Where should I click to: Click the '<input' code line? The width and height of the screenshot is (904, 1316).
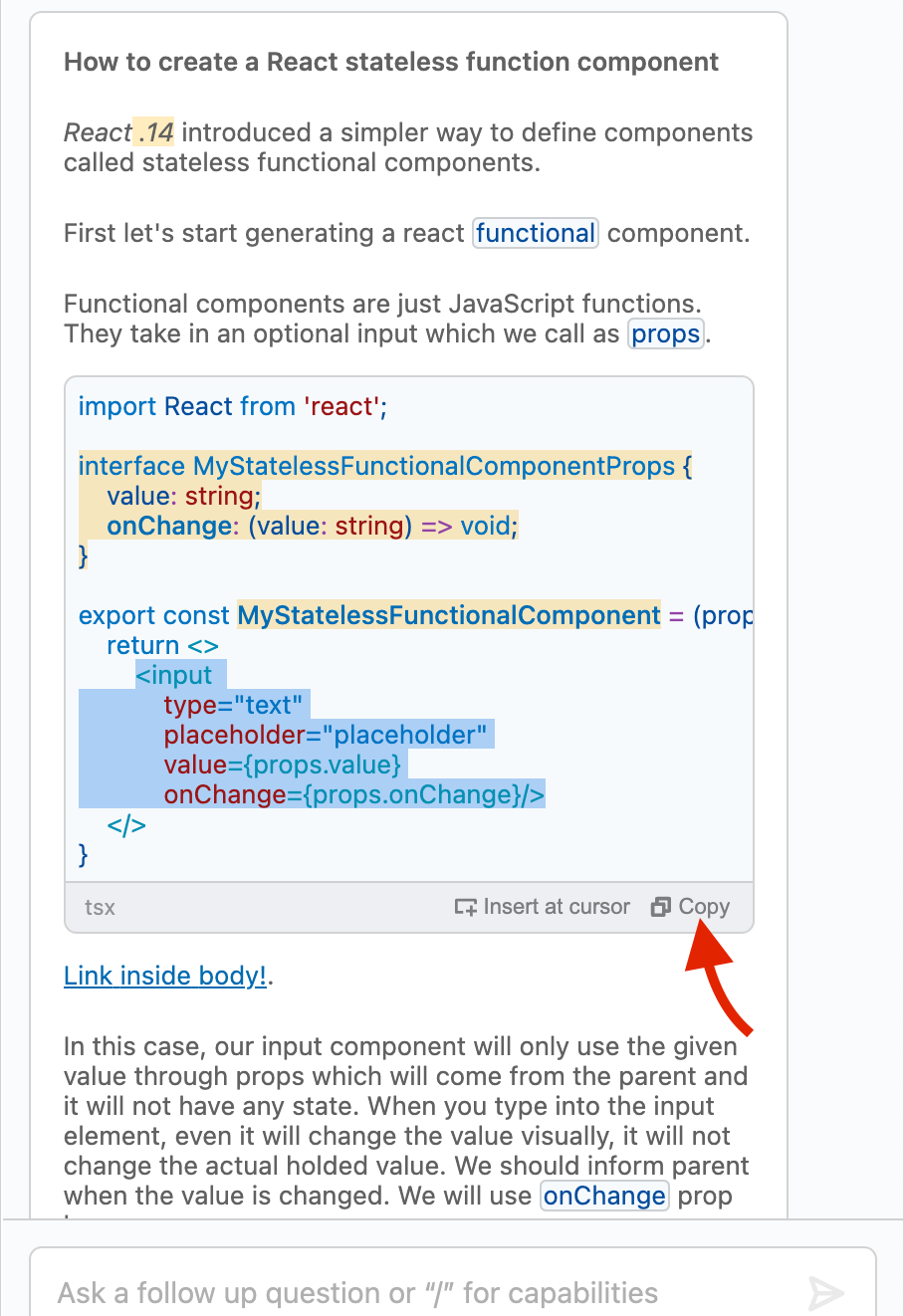(174, 675)
